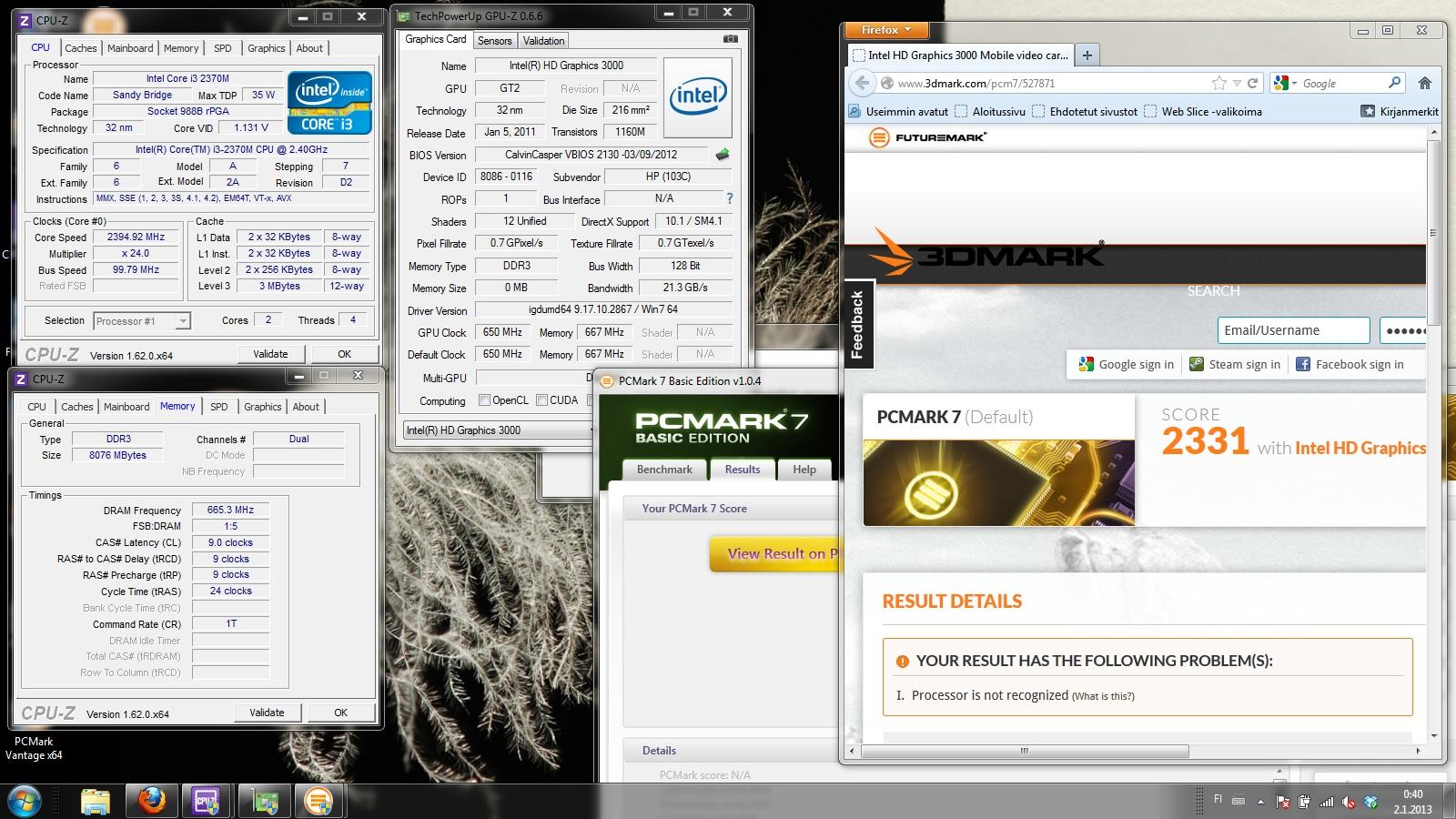1456x819 pixels.
Task: Open the network signal tray icon
Action: (1327, 802)
